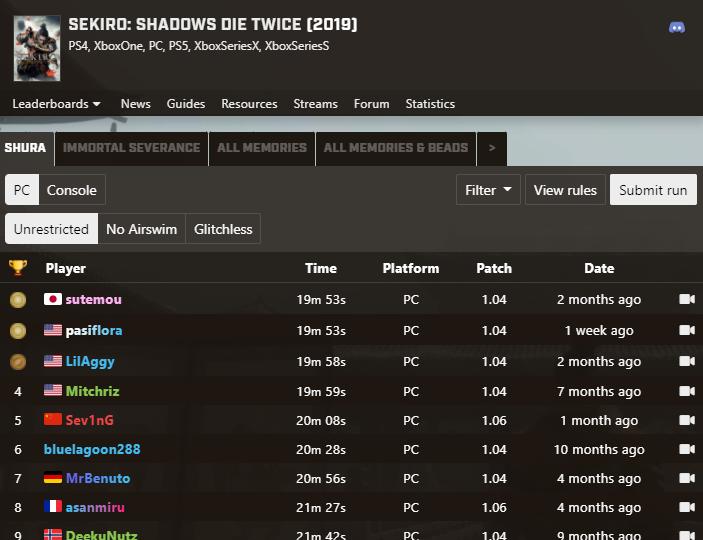
Task: Open the Leaderboards dropdown menu
Action: click(x=56, y=104)
